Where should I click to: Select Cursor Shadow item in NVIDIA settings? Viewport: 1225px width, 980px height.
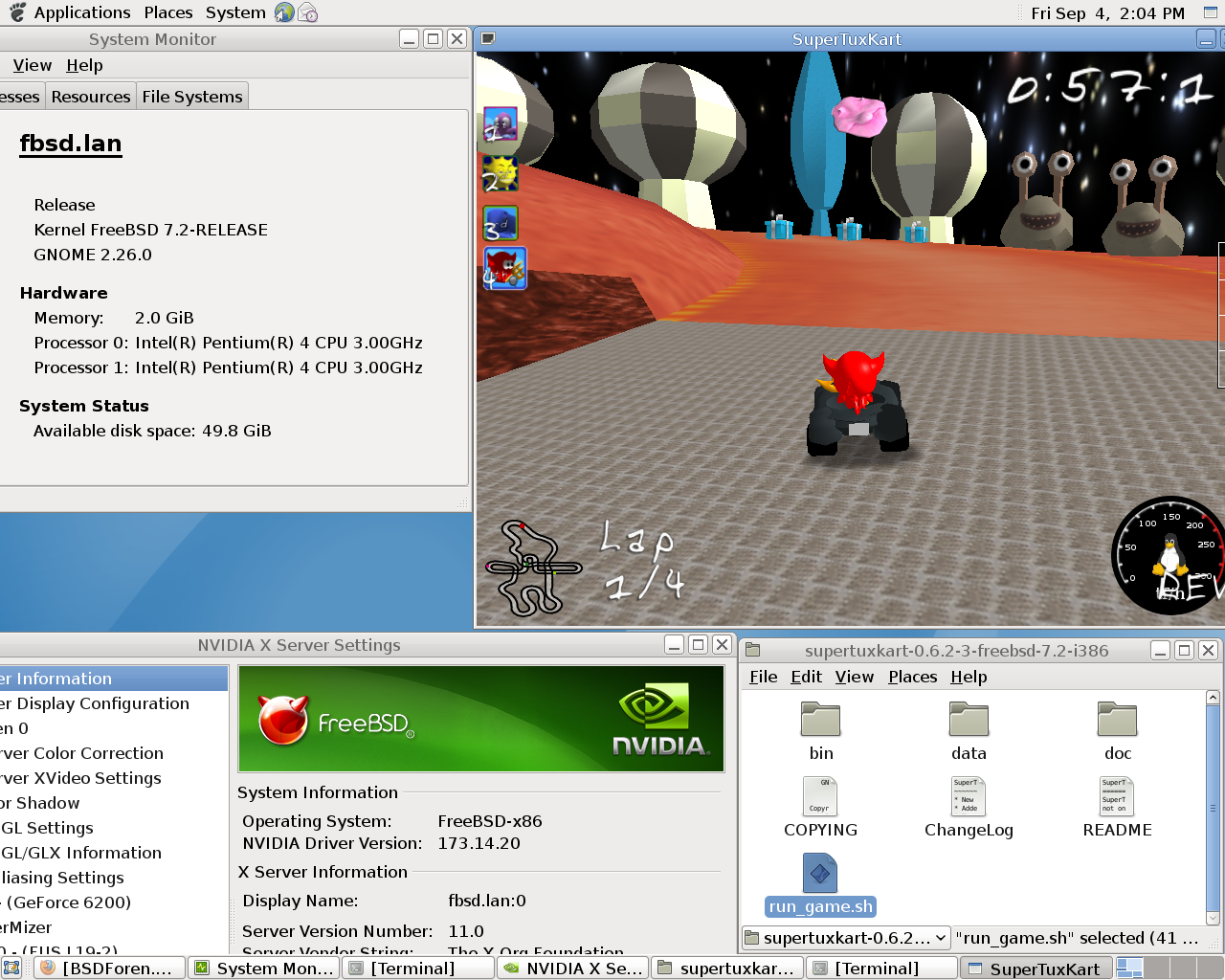(114, 803)
